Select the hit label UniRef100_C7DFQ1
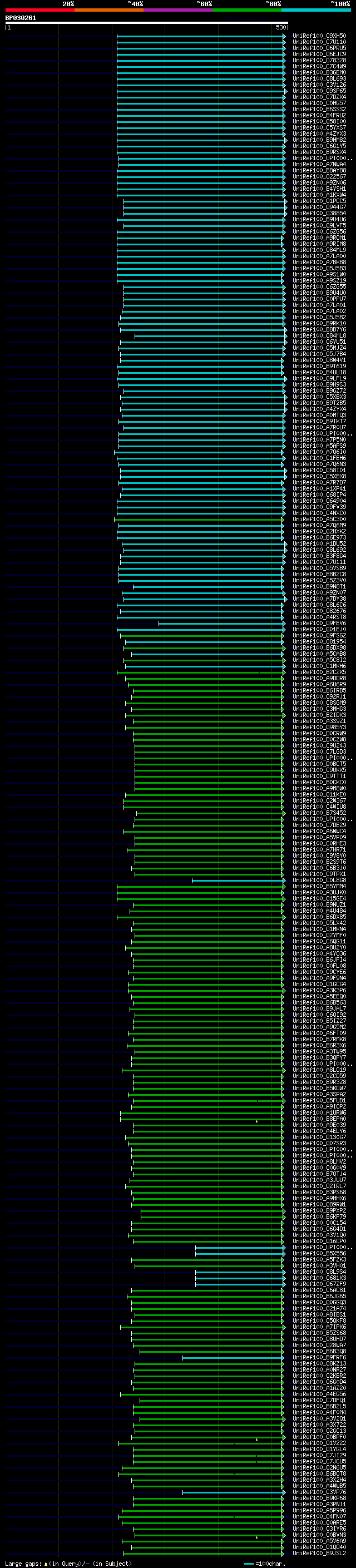This screenshot has width=356, height=1568. 319,1400
